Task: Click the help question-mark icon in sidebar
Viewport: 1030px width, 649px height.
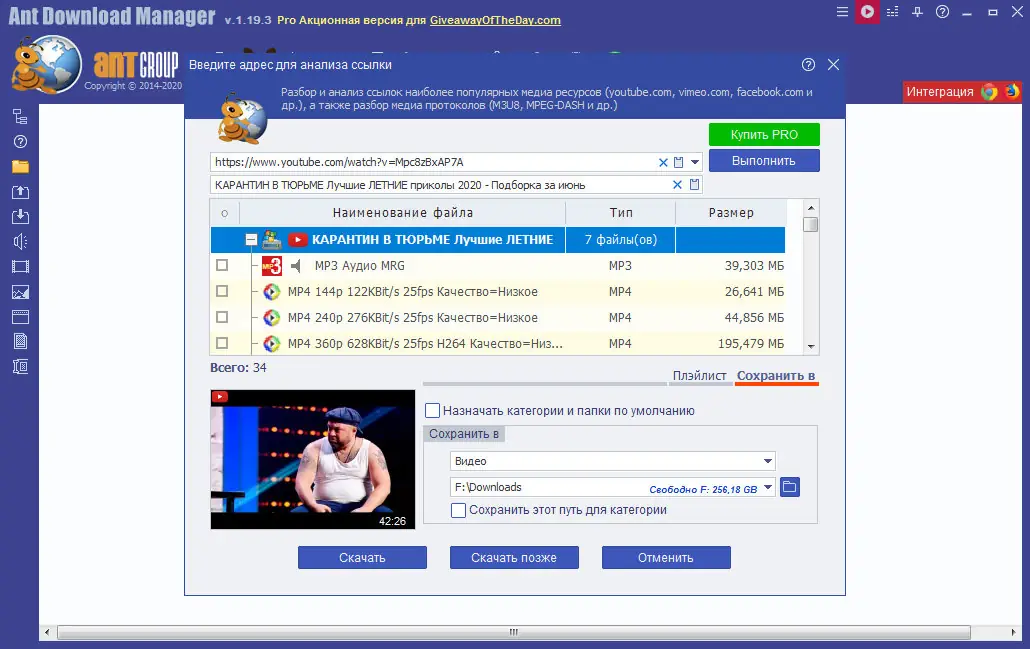Action: click(x=18, y=141)
